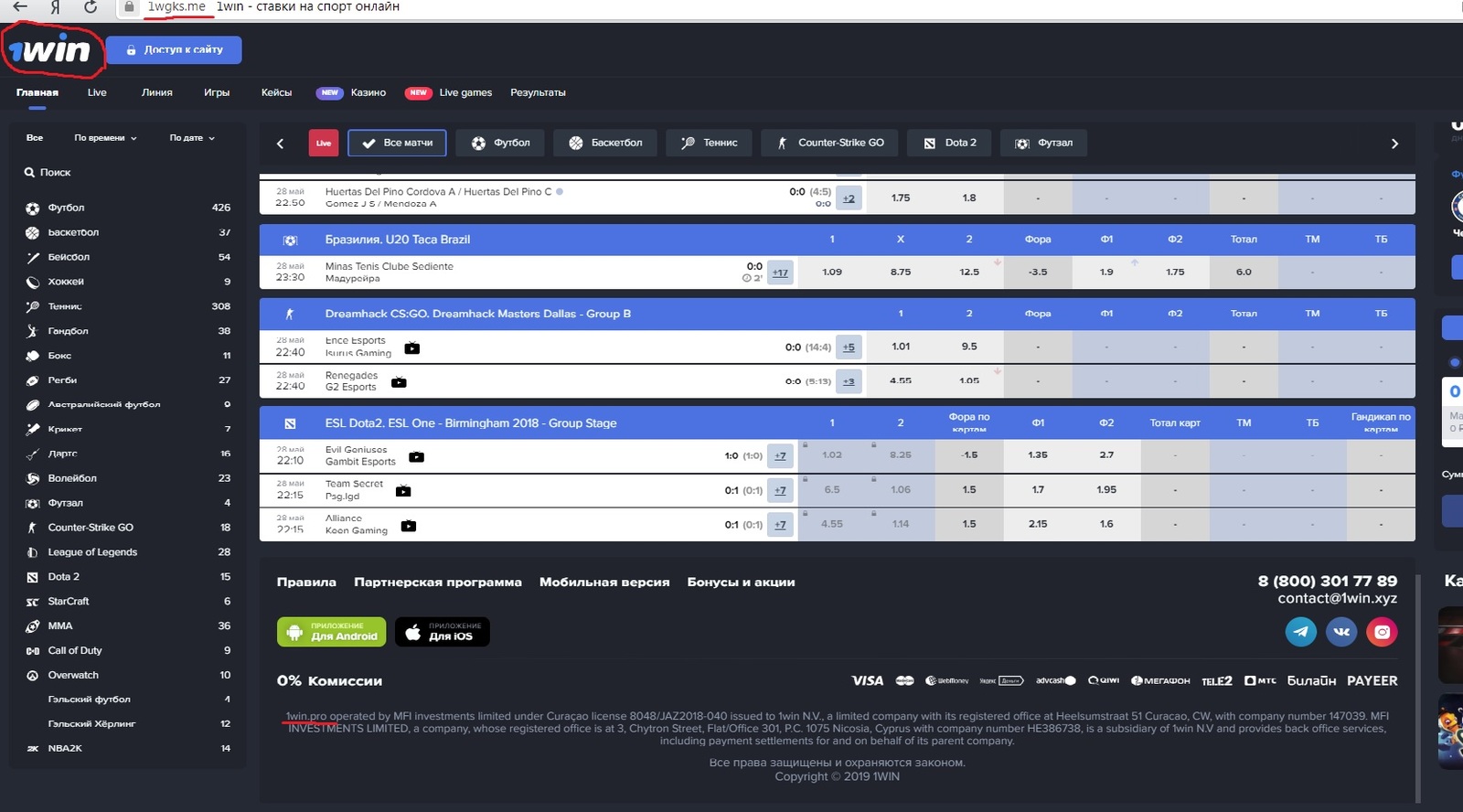The height and width of the screenshot is (812, 1463).
Task: Click the tennis racket sidebar icon
Action: [32, 306]
